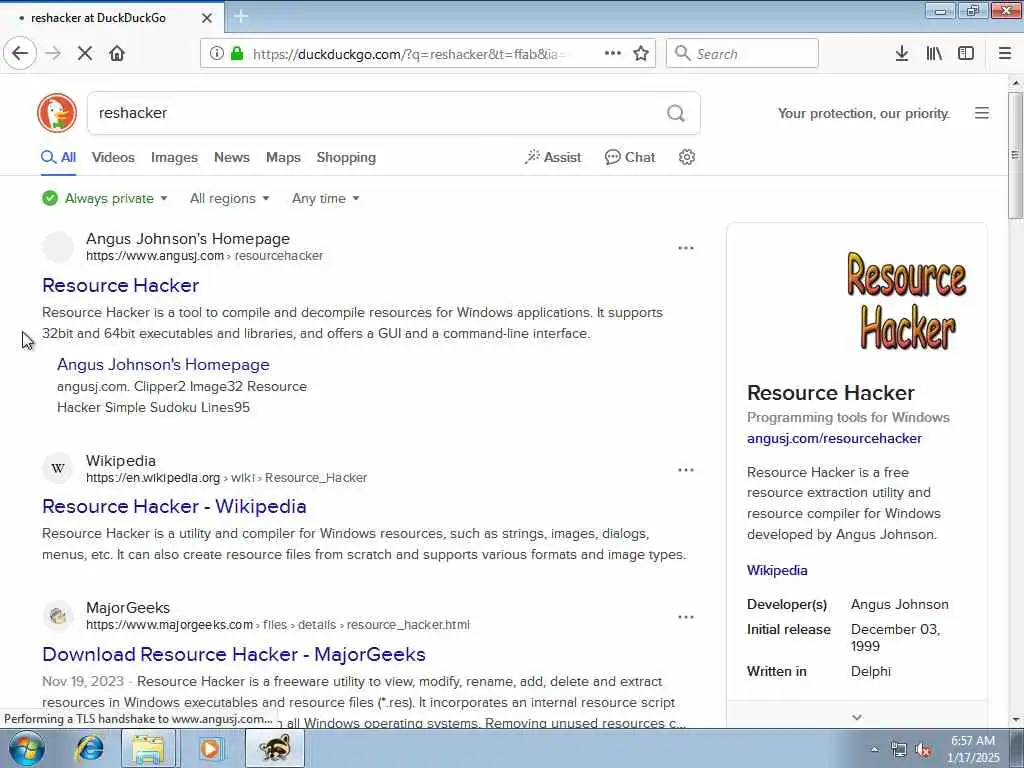Click the network icon in tray

[899, 750]
